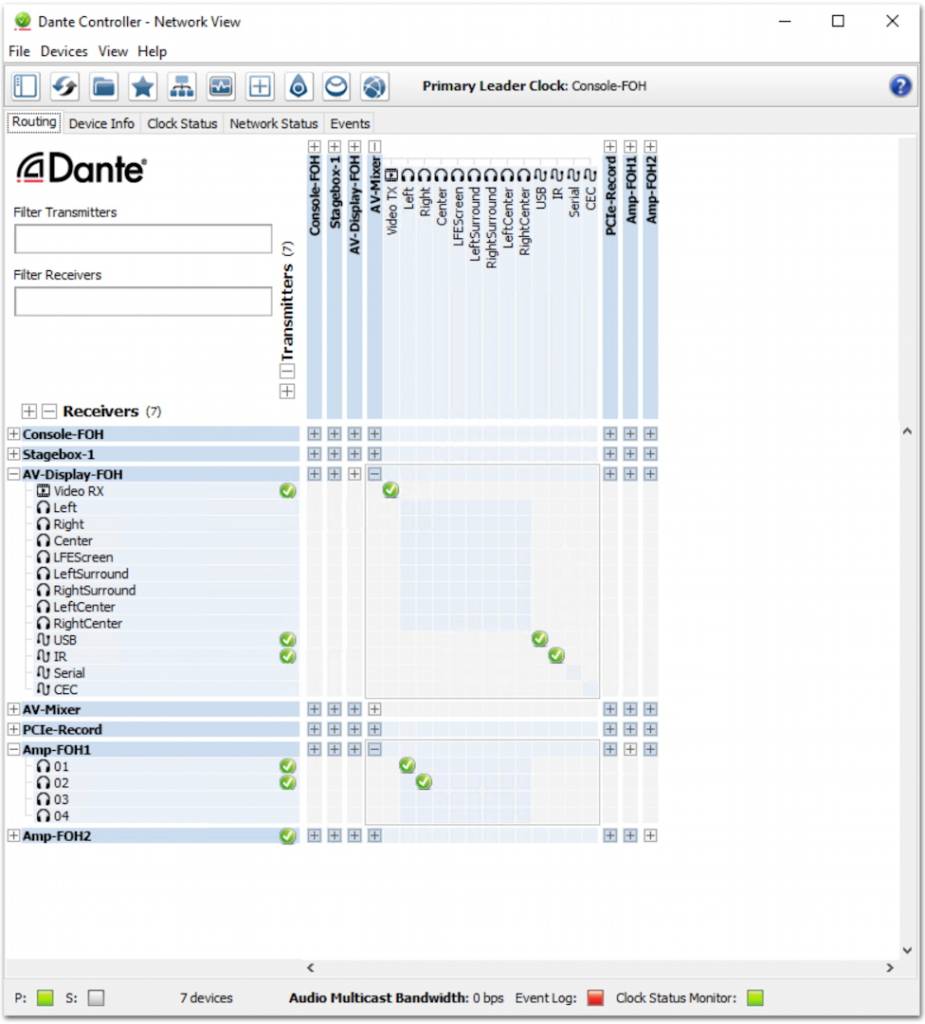Click the Primary status green indicator

coord(45,998)
